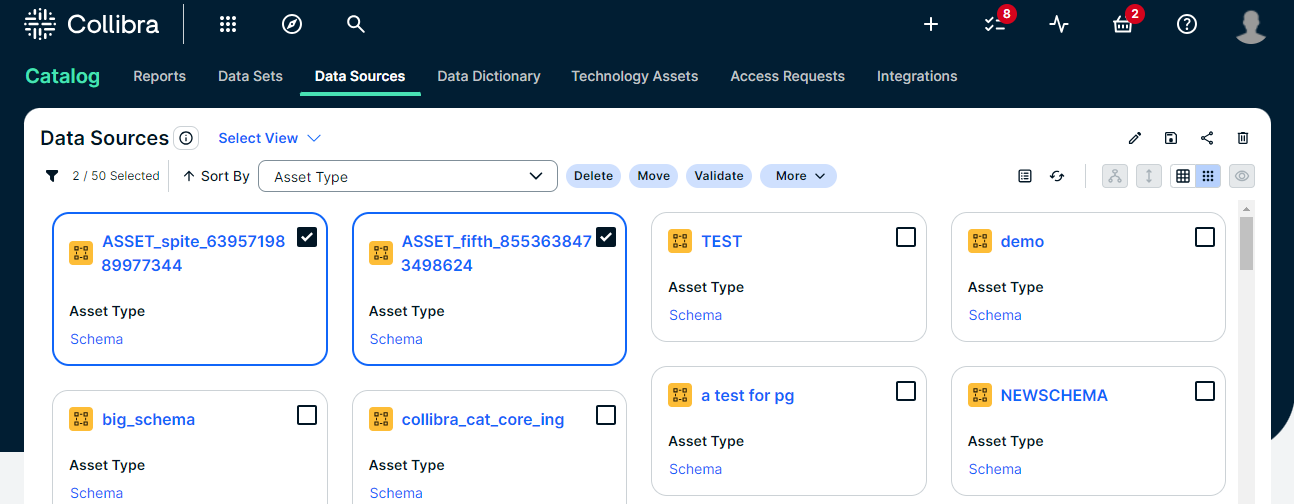Open the data basket icon

(x=1123, y=25)
